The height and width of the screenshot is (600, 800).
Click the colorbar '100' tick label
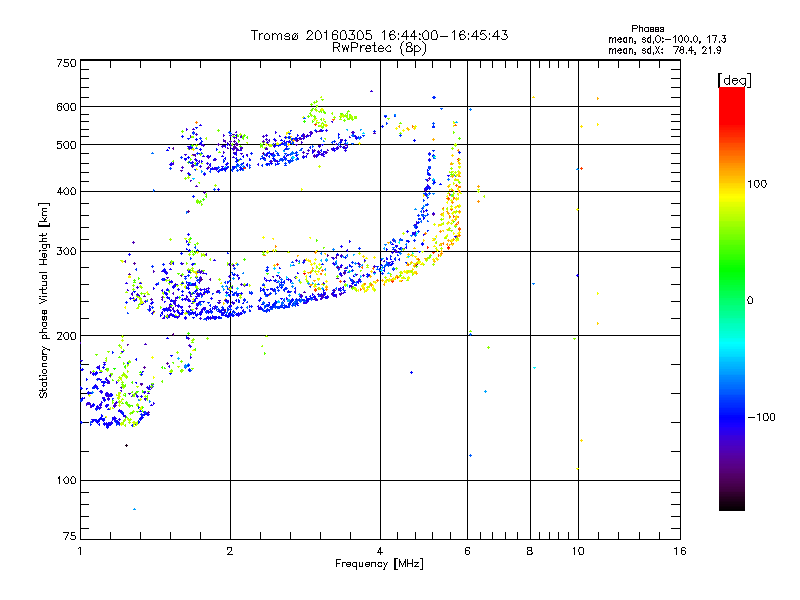tap(757, 184)
